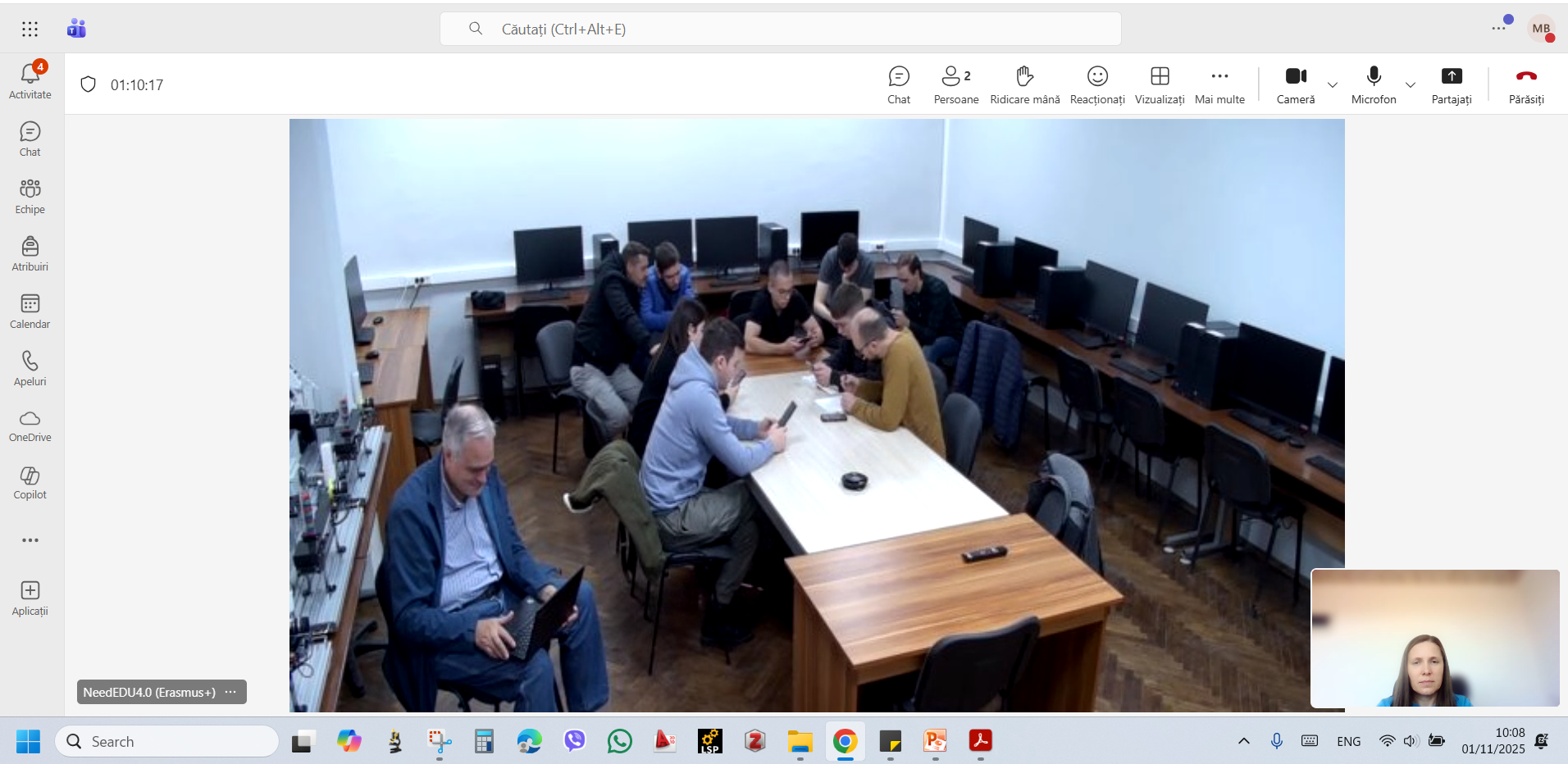Open NeedEDU4.0 participant more options
1568x764 pixels.
[x=231, y=692]
